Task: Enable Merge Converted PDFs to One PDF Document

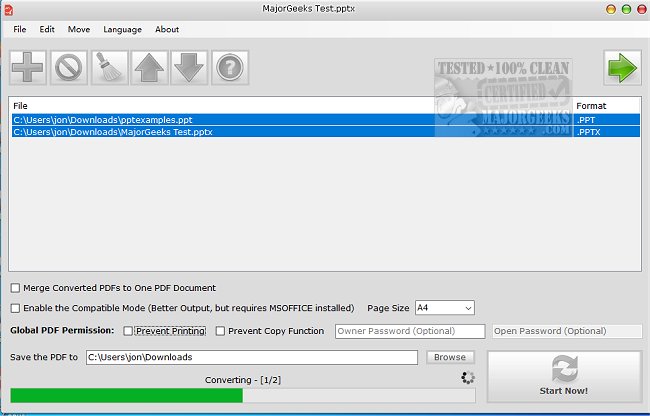Action: (x=15, y=288)
